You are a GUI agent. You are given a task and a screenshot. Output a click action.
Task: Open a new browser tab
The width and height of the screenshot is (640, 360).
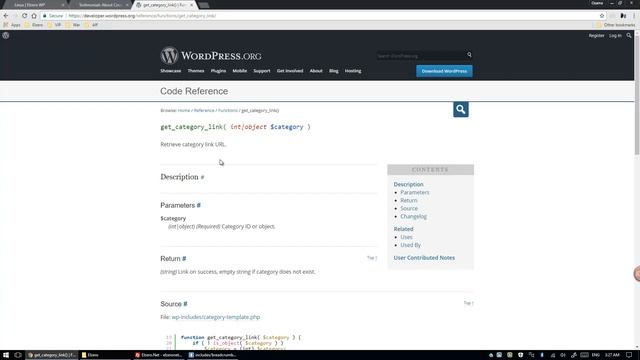(204, 5)
